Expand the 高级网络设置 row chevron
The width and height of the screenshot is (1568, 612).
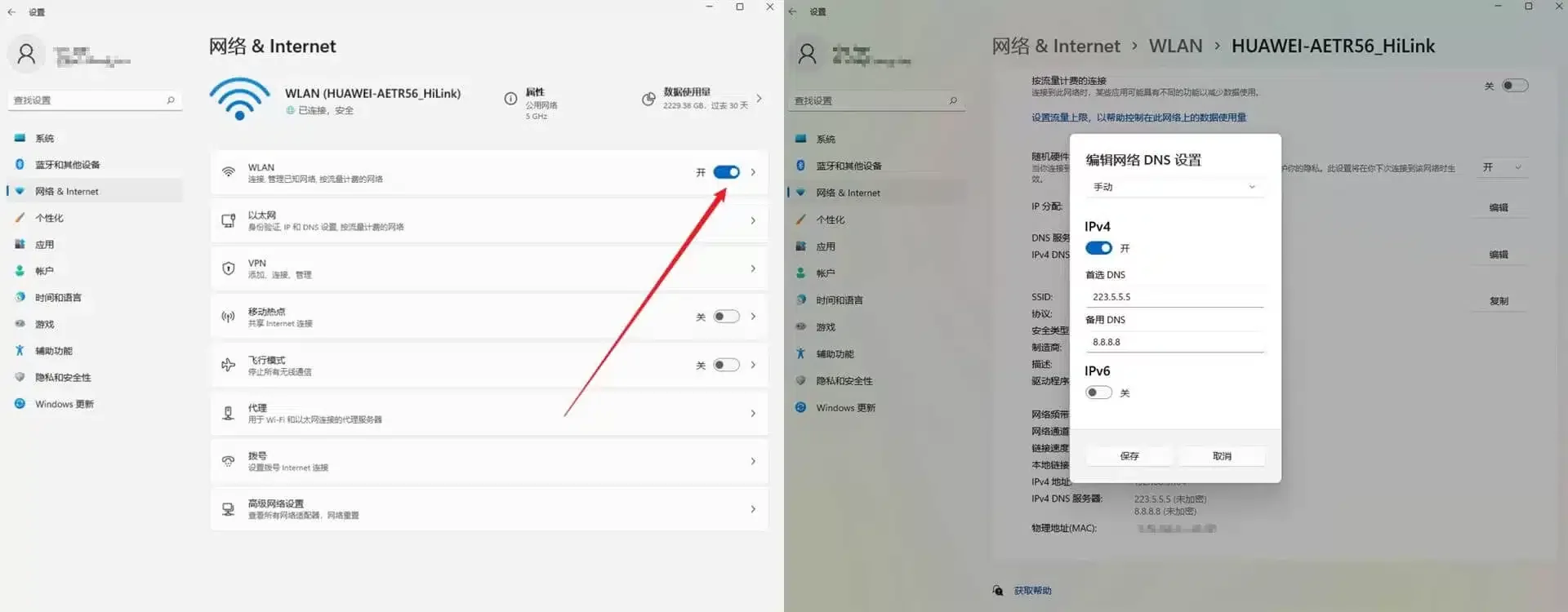(753, 509)
